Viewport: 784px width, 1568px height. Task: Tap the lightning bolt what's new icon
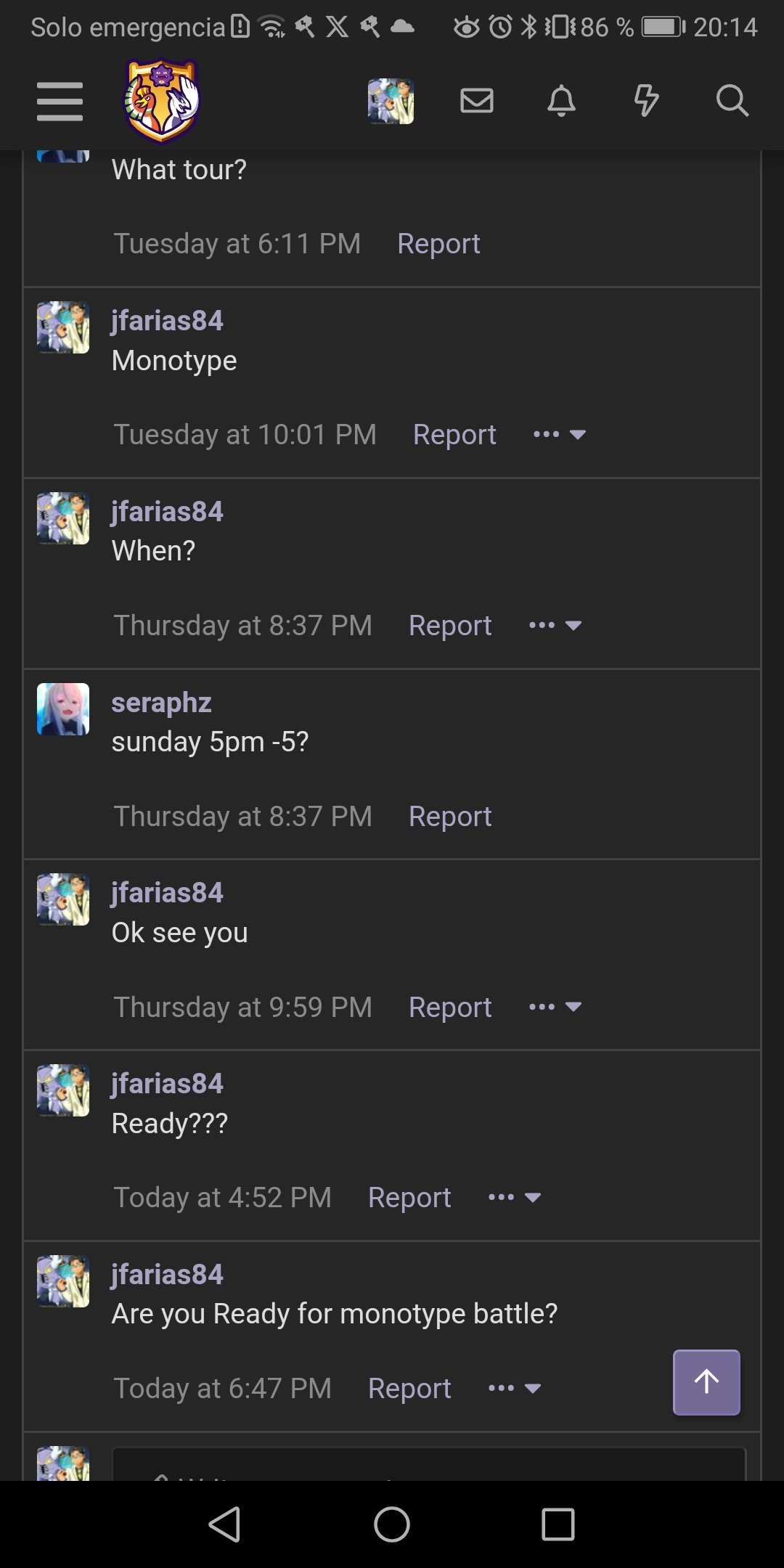[x=646, y=101]
